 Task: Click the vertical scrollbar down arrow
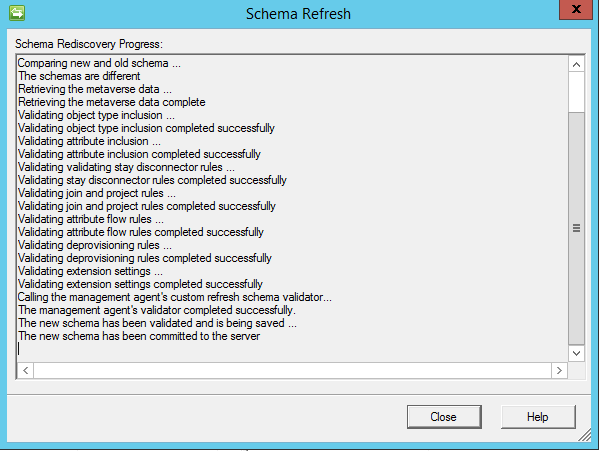(x=576, y=353)
